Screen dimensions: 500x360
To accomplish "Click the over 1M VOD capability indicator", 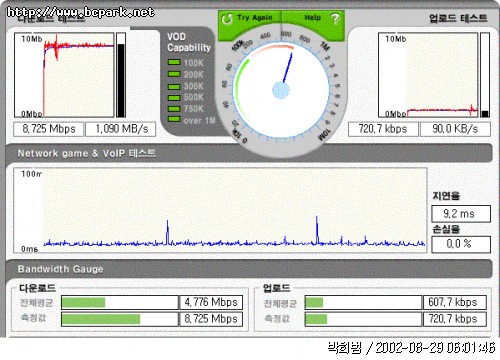I will [174, 119].
